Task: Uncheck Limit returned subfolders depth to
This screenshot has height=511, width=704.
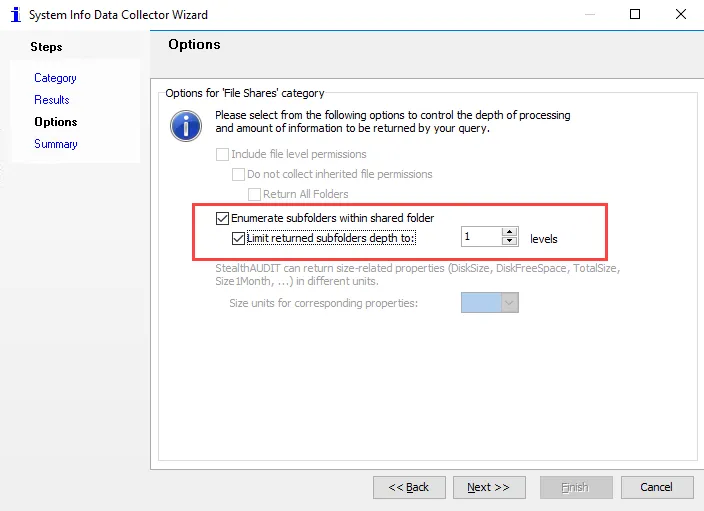Action: 238,238
